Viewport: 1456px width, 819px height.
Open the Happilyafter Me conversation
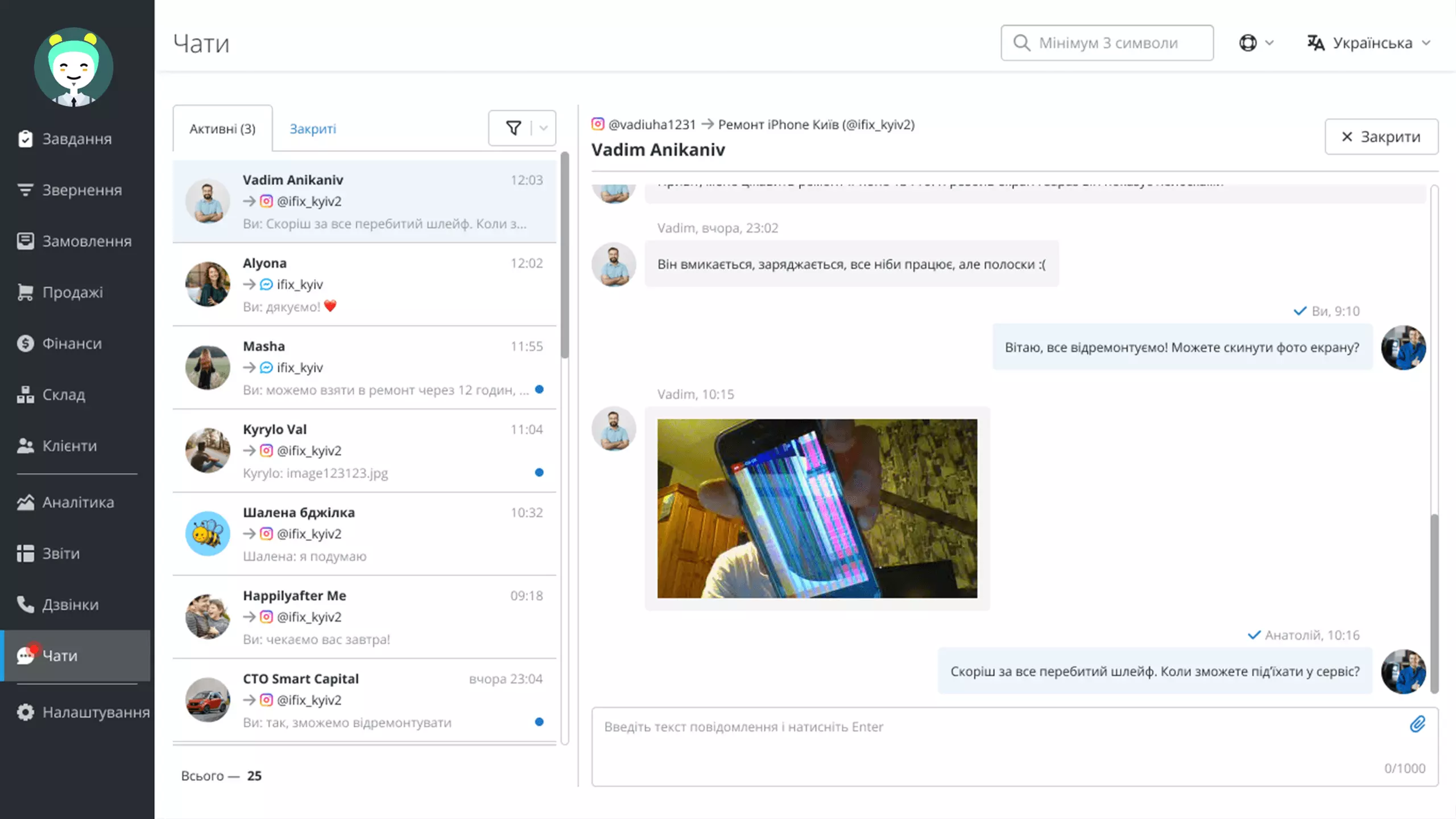click(x=365, y=617)
